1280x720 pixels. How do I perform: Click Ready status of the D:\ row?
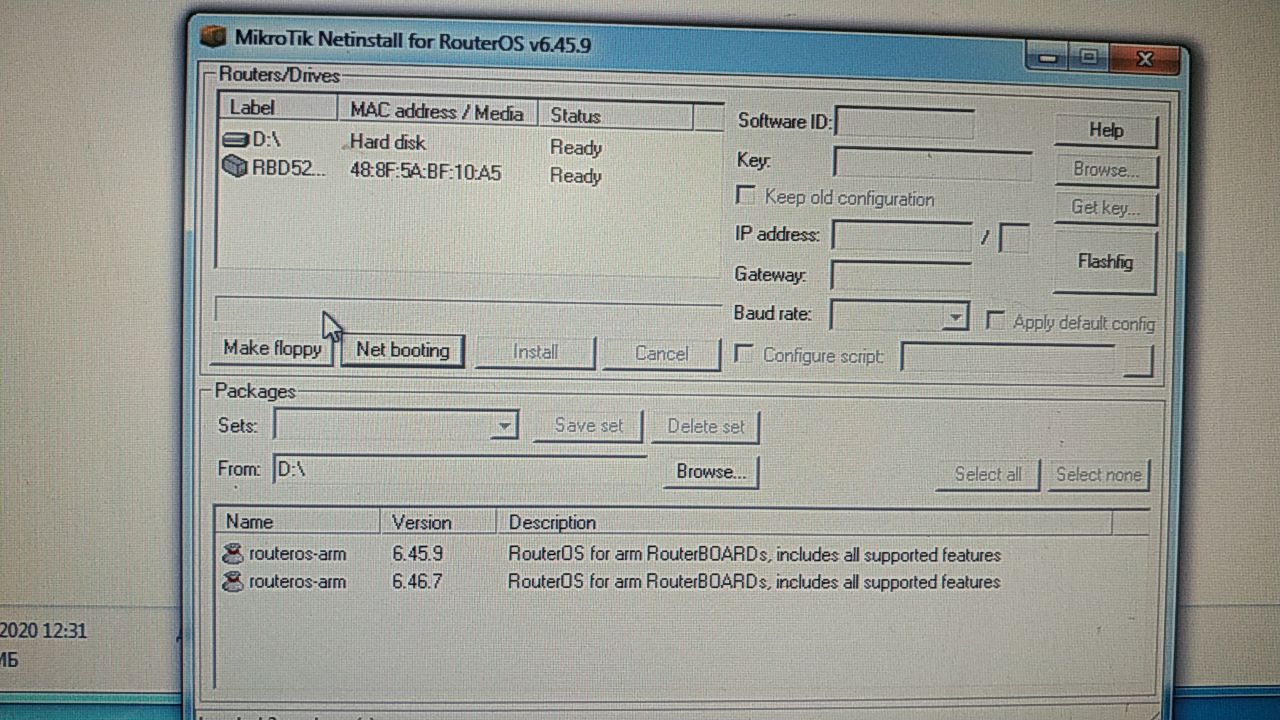(576, 148)
